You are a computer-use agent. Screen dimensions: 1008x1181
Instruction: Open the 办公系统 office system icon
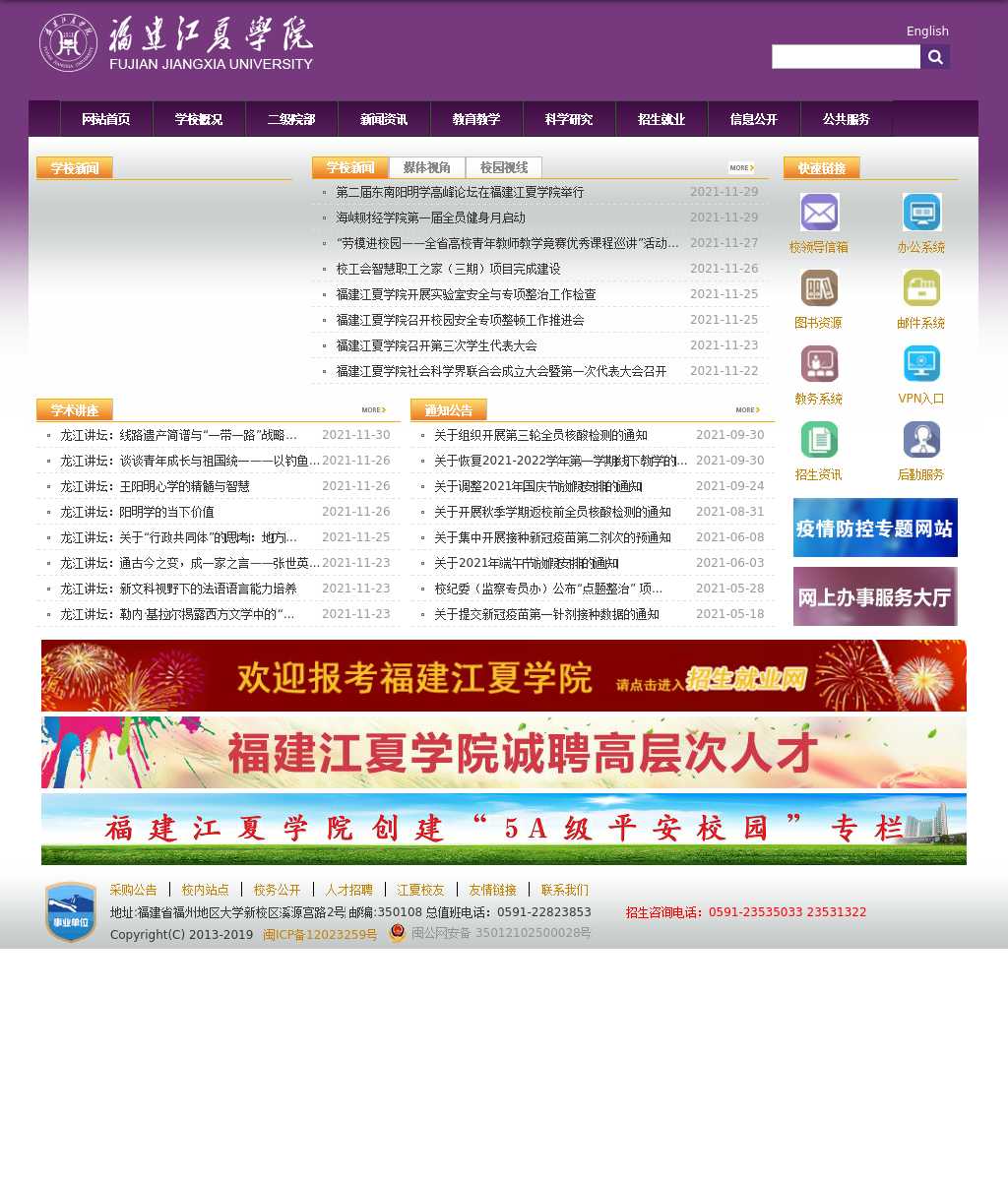(921, 213)
